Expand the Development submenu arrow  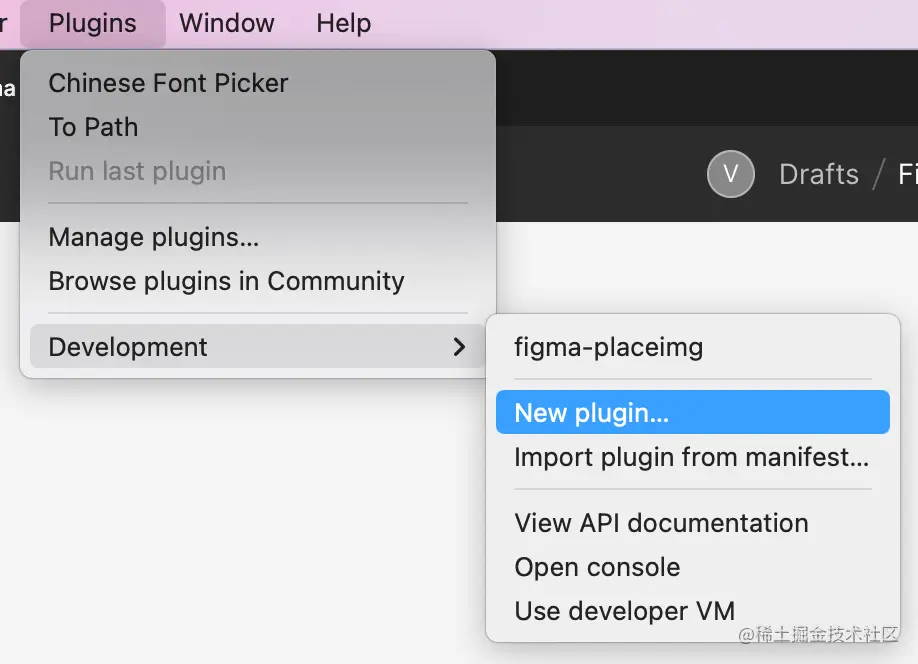point(459,347)
